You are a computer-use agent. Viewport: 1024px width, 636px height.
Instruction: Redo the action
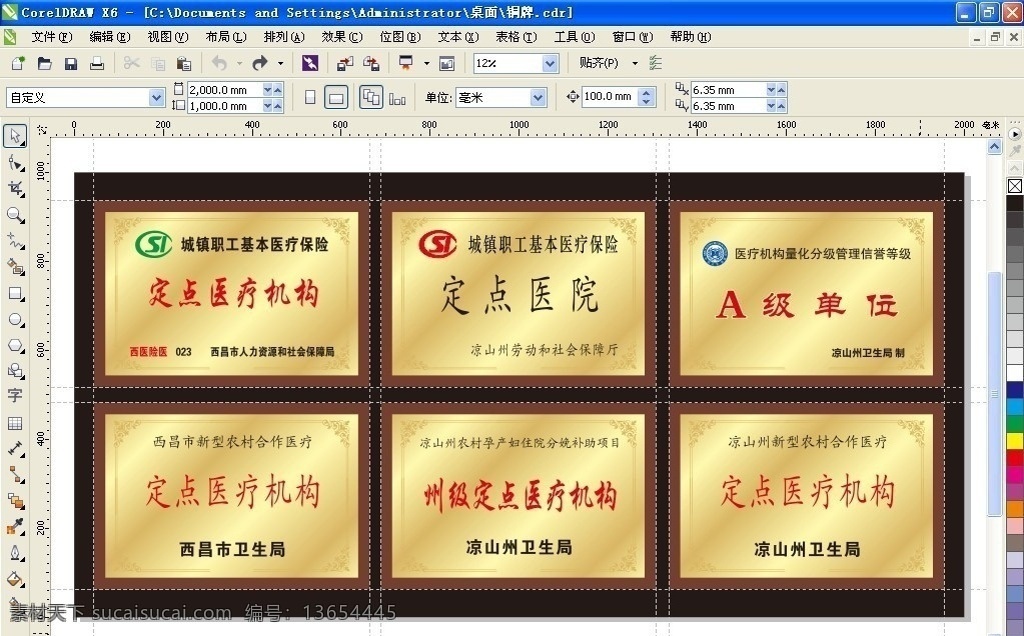[x=260, y=63]
